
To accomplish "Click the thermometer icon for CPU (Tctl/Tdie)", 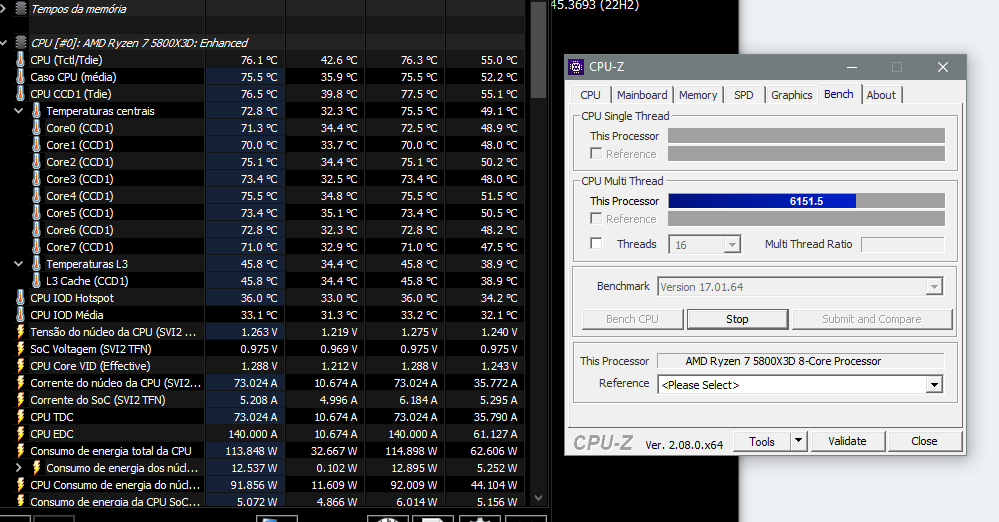I will [x=20, y=60].
